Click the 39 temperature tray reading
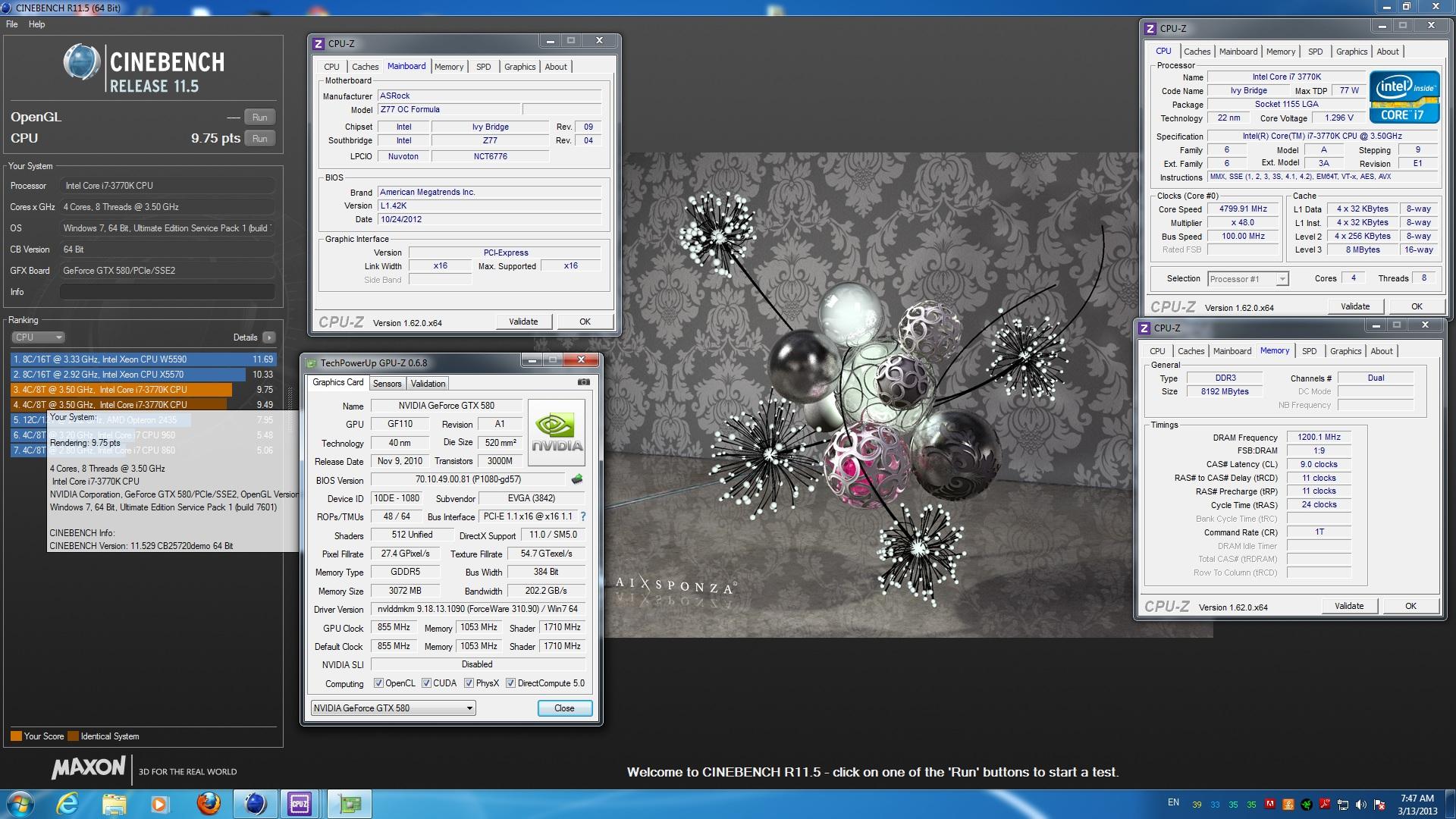Screen dimensions: 1456x819 (x=1197, y=805)
